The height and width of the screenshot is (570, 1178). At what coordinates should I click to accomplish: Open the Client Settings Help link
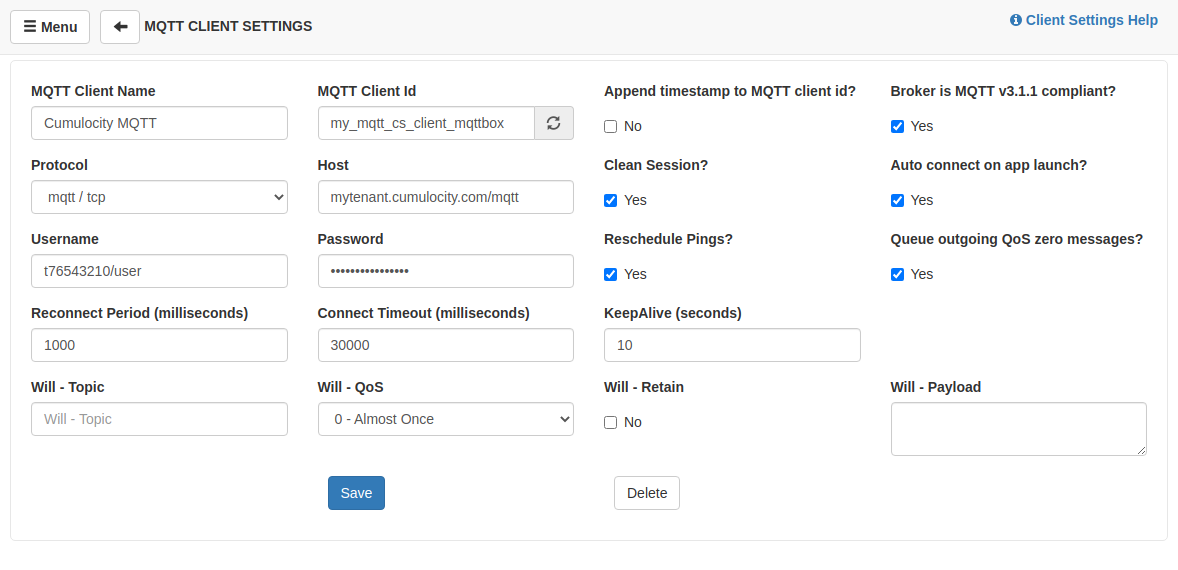click(x=1084, y=20)
